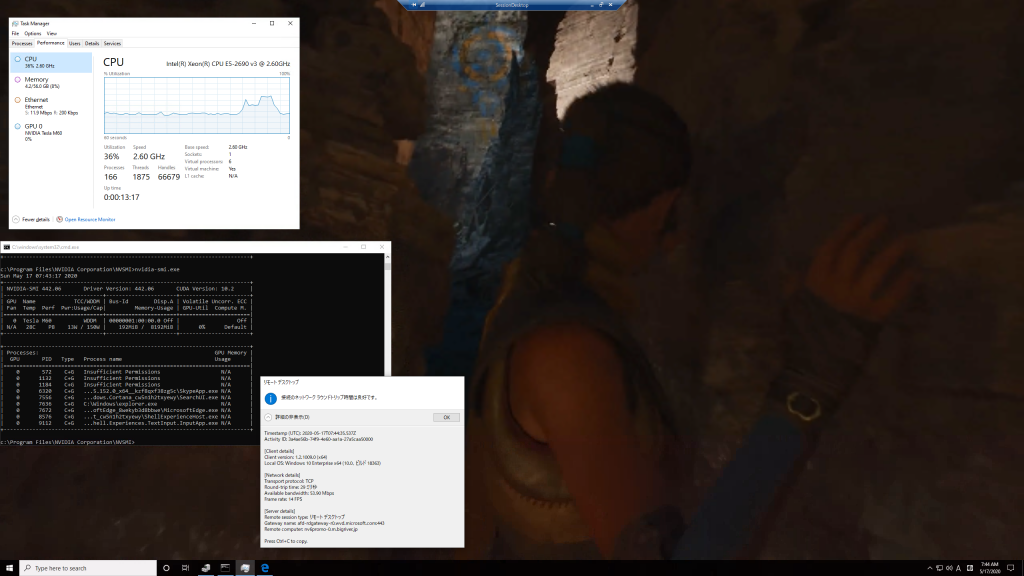Image resolution: width=1024 pixels, height=576 pixels.
Task: Click 'Frame rate: 14 FPS' in dialog
Action: [x=283, y=499]
